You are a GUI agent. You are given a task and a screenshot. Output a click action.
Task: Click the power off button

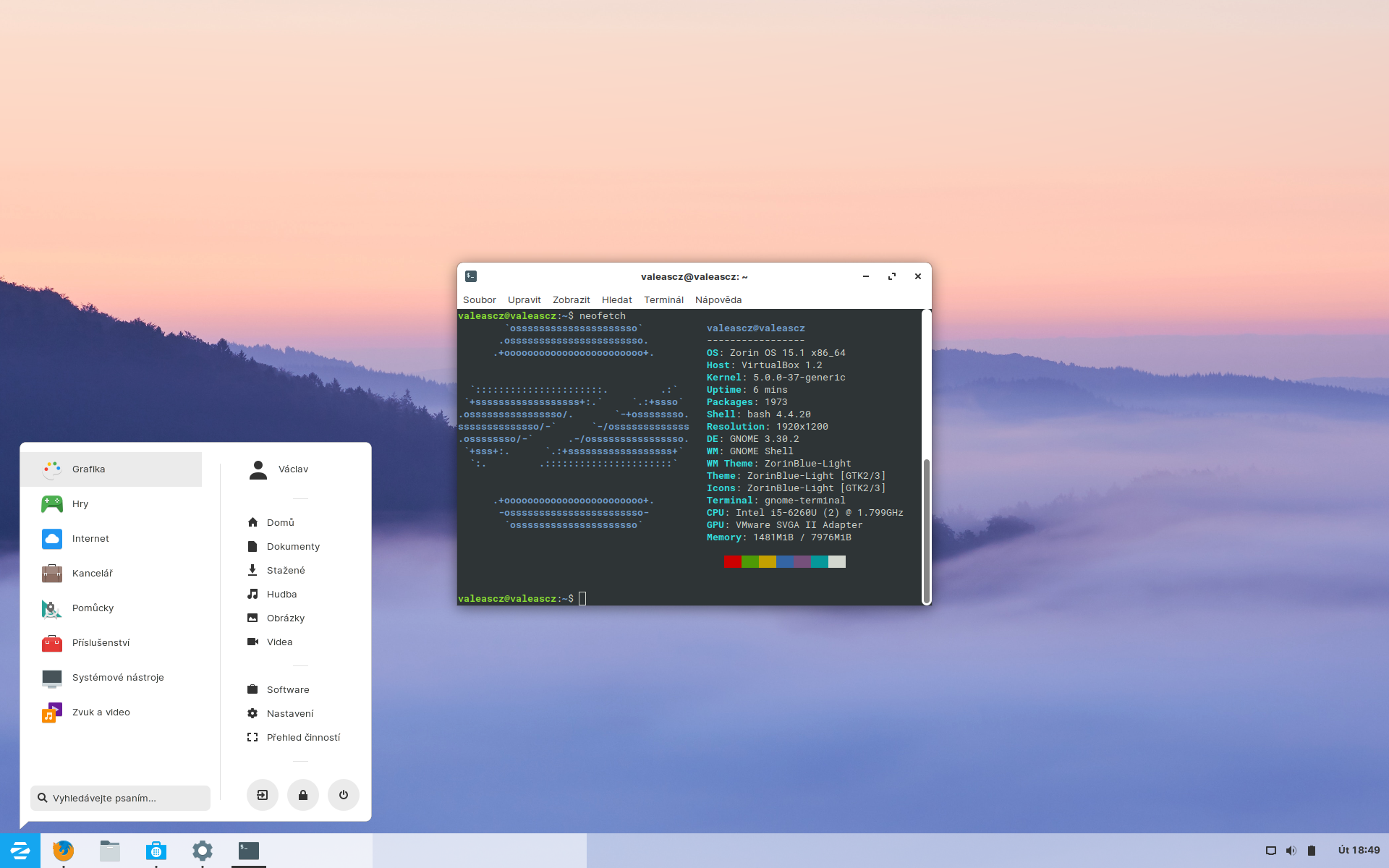point(344,795)
